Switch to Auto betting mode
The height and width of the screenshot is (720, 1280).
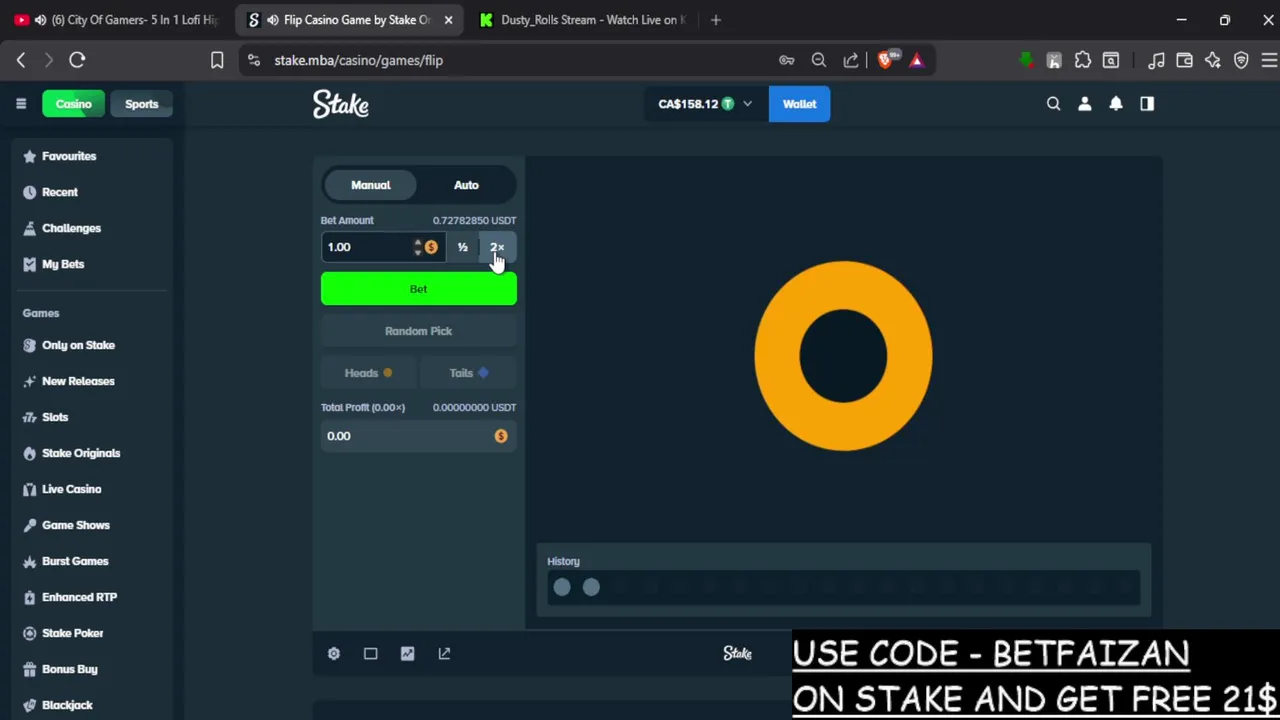[x=466, y=185]
